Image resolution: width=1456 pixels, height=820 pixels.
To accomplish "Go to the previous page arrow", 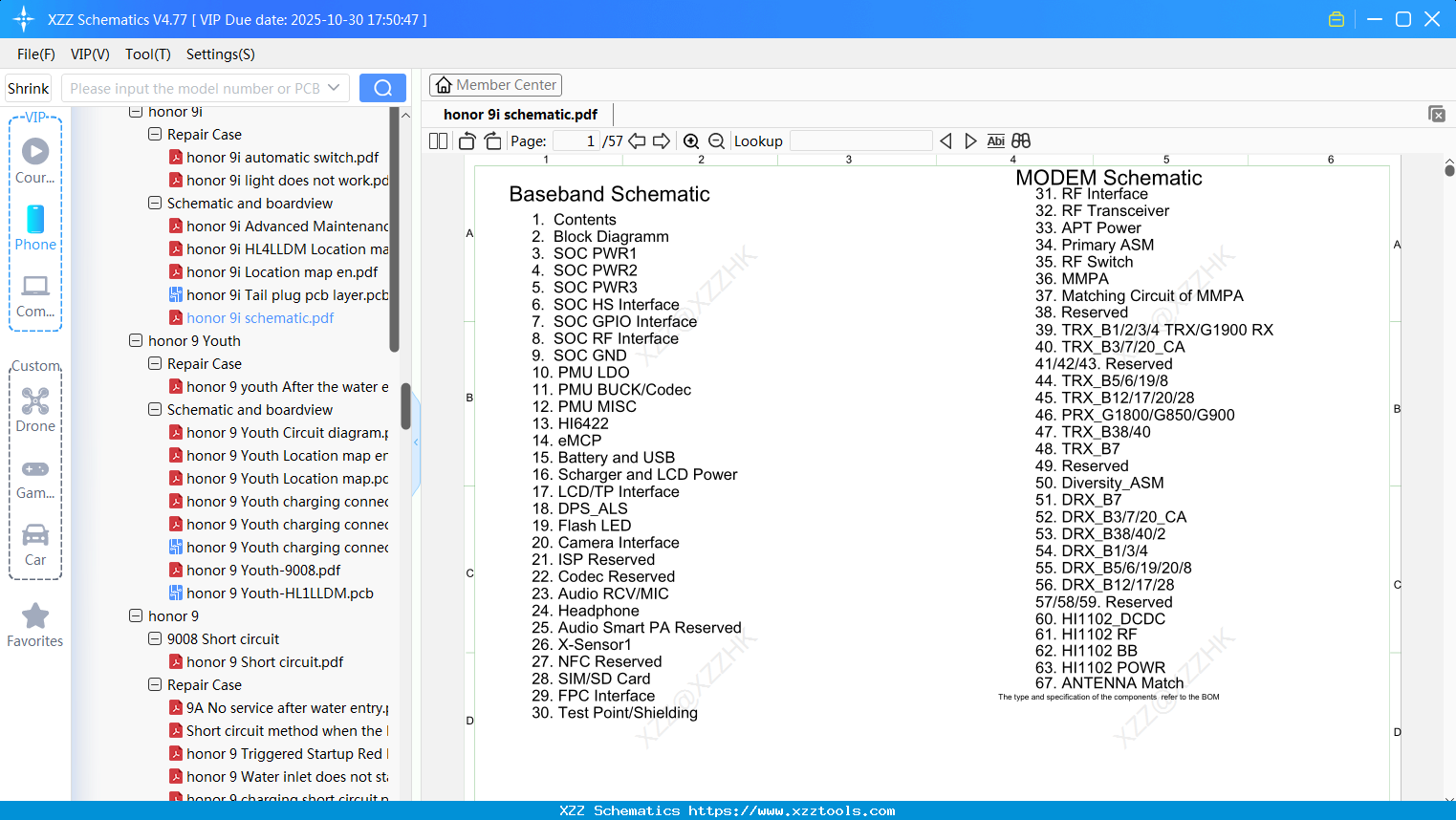I will 637,141.
